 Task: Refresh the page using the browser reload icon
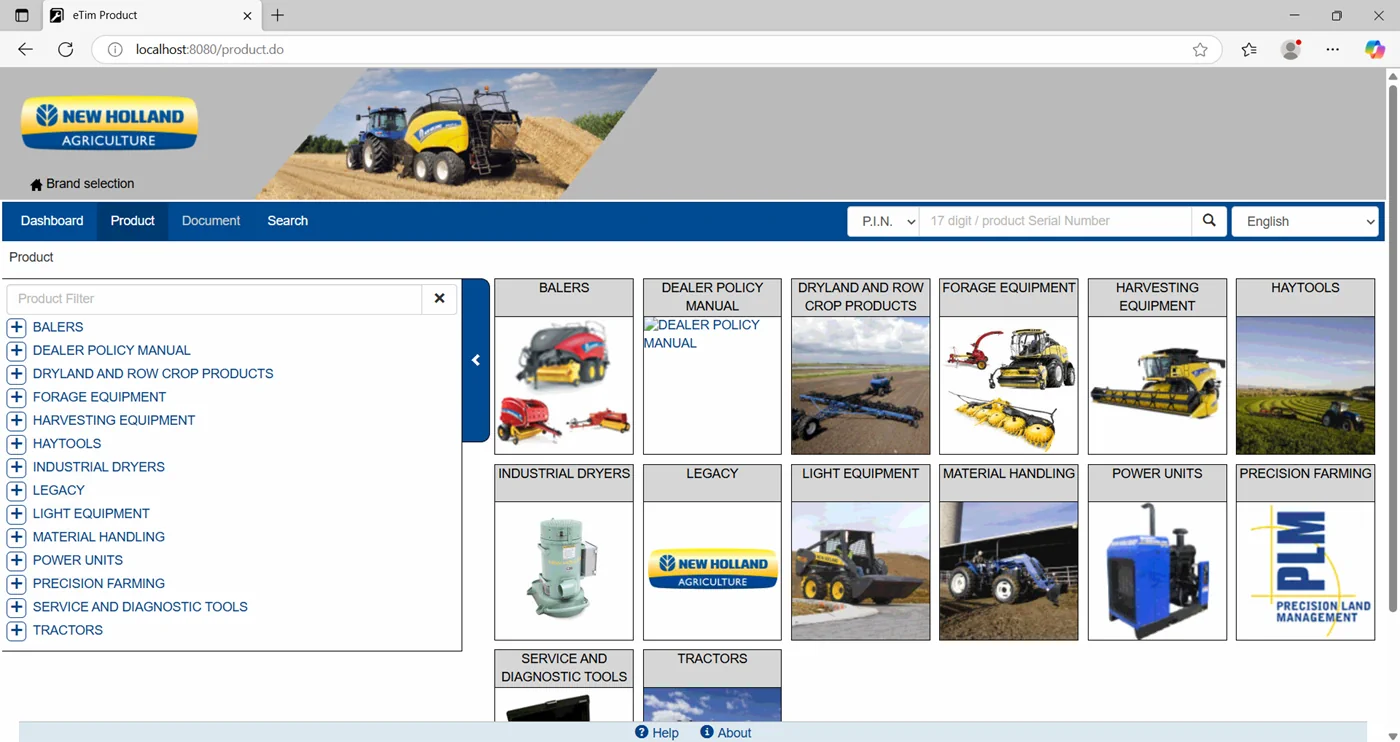click(65, 49)
